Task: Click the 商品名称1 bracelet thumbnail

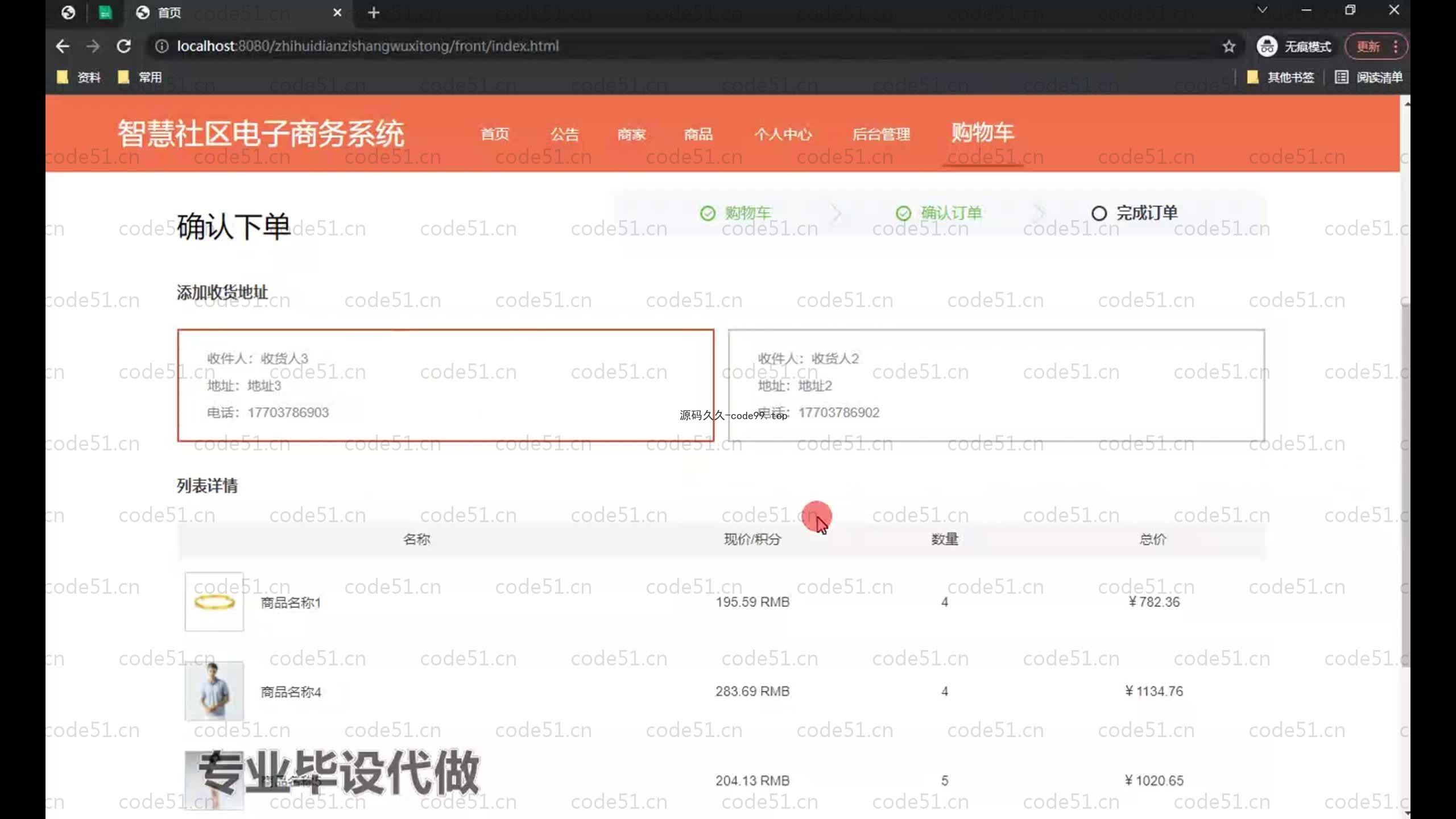Action: tap(214, 602)
